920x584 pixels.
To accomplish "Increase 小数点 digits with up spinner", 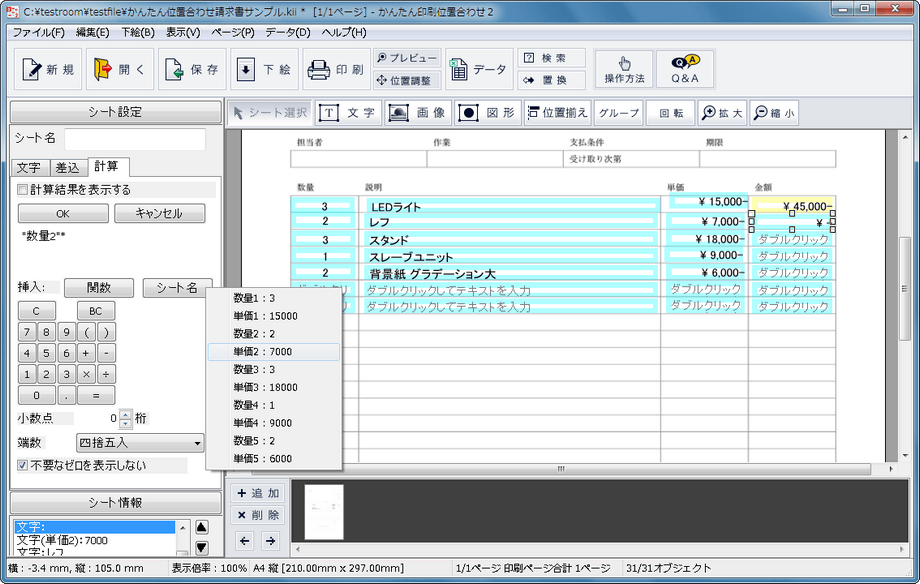I will click(x=126, y=414).
